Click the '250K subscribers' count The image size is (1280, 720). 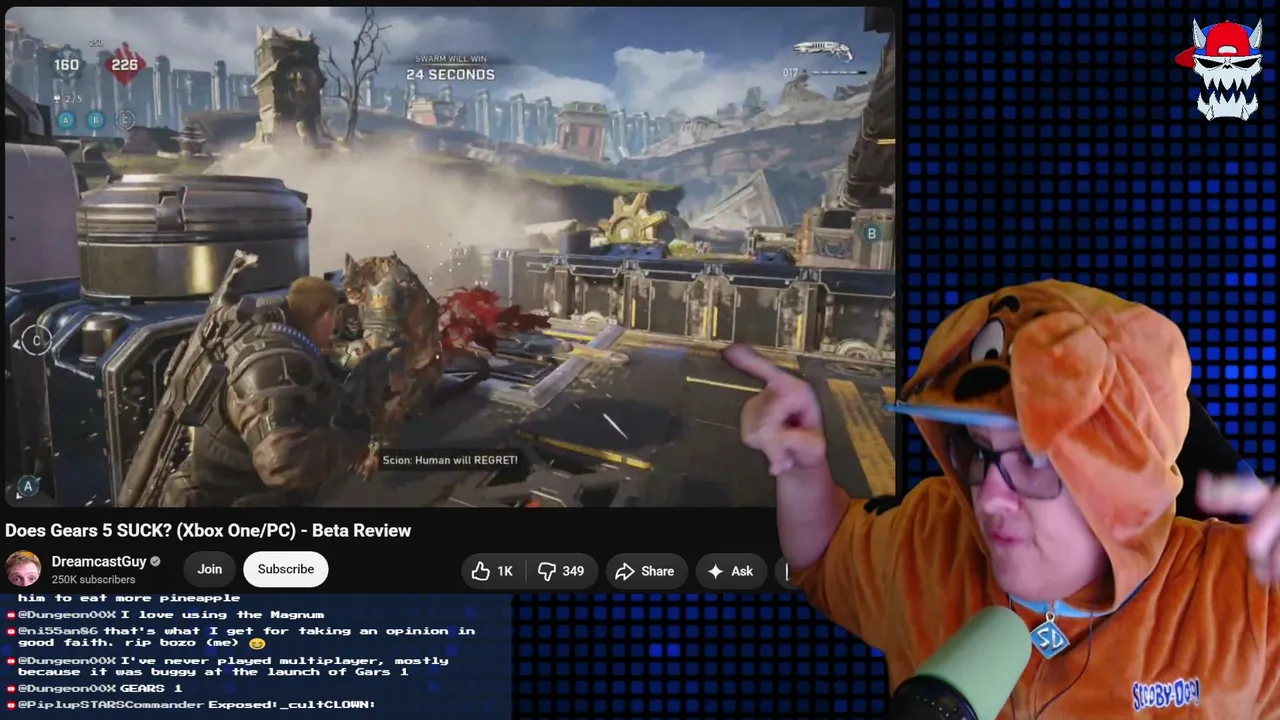[x=93, y=580]
